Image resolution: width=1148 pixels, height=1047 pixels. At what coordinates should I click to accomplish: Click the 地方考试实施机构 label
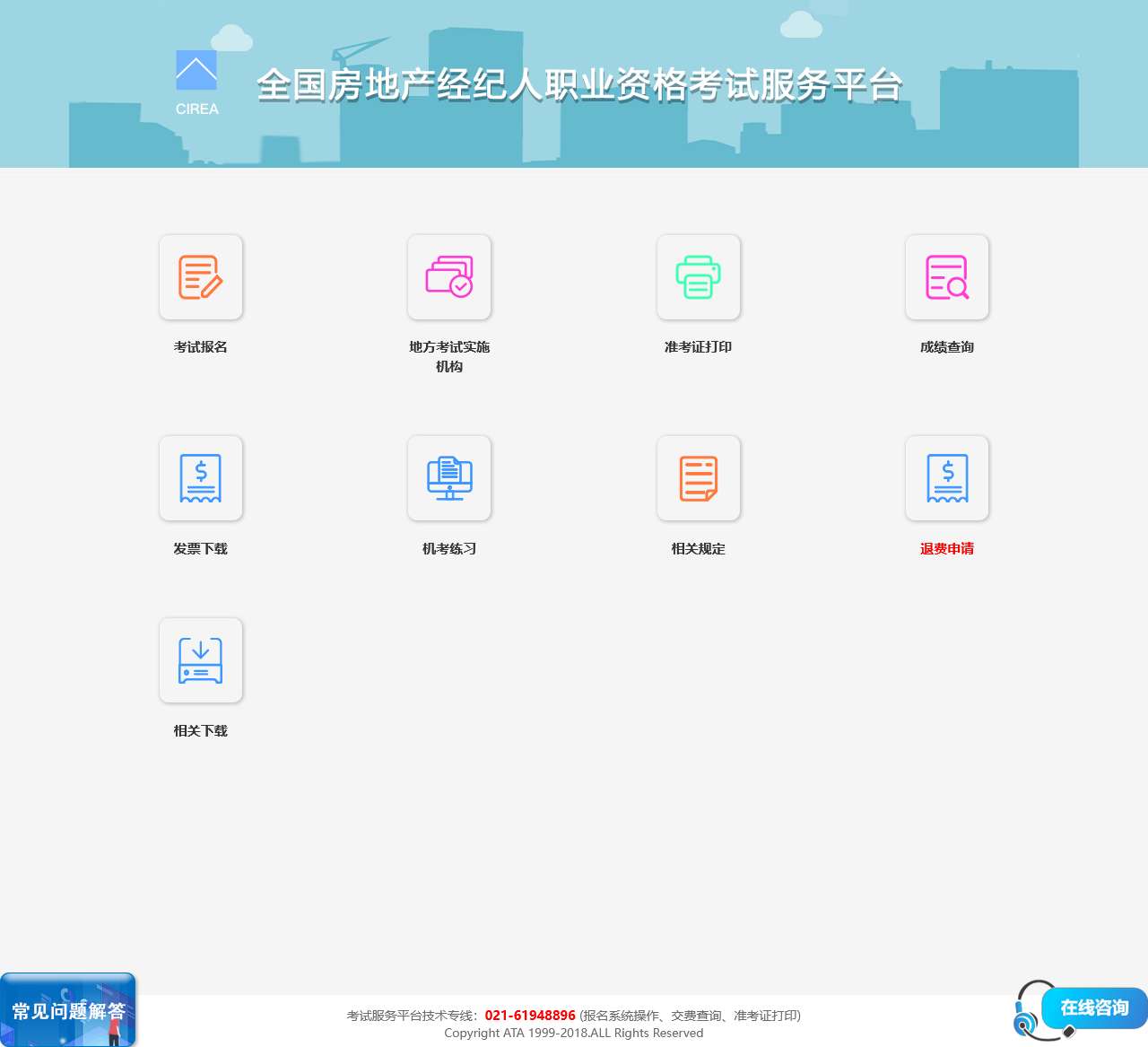[x=449, y=357]
